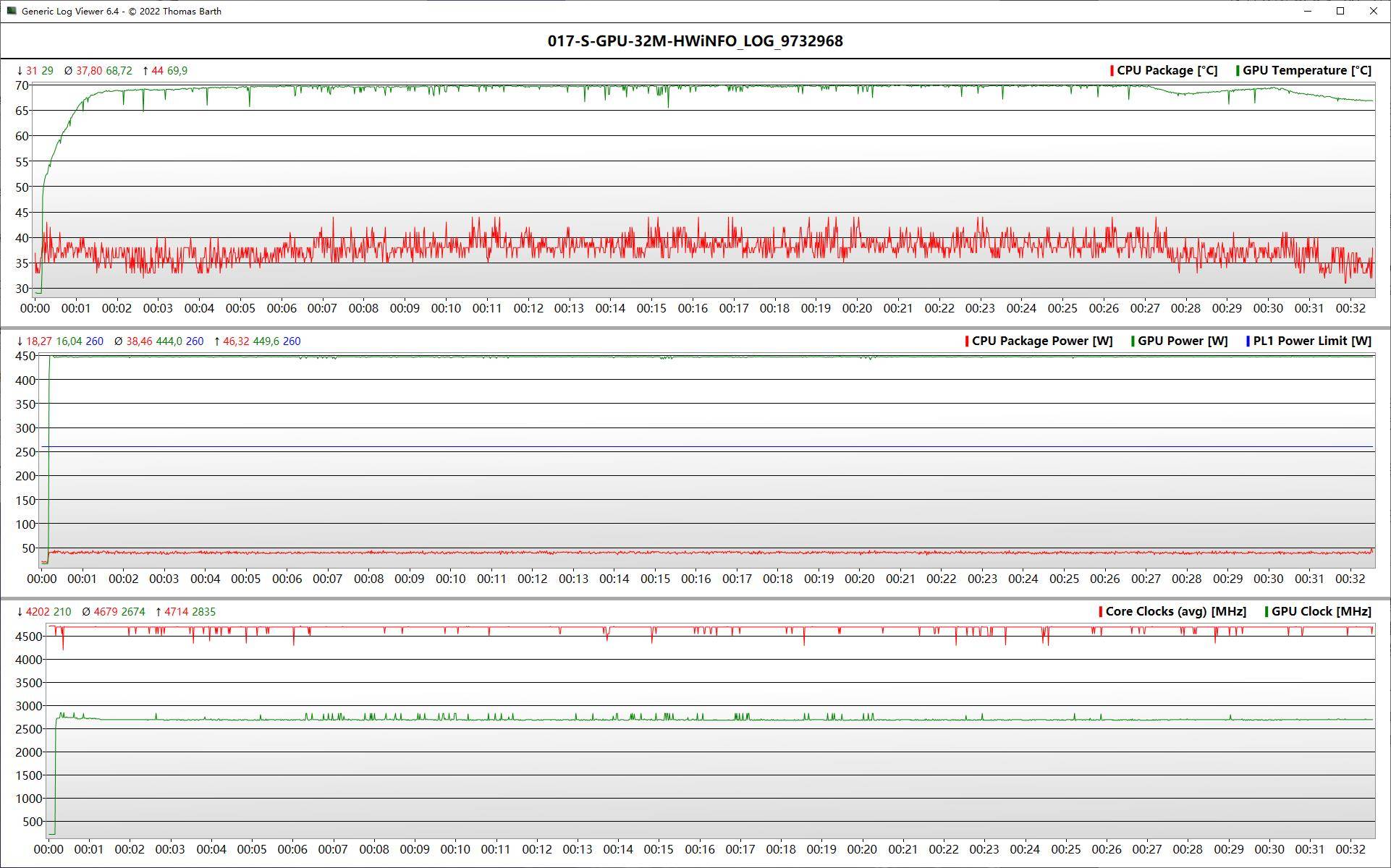This screenshot has width=1391, height=868.
Task: Click the log title 017-S-GPU-32M-HWiNFO_LOG_9732968
Action: 695,41
